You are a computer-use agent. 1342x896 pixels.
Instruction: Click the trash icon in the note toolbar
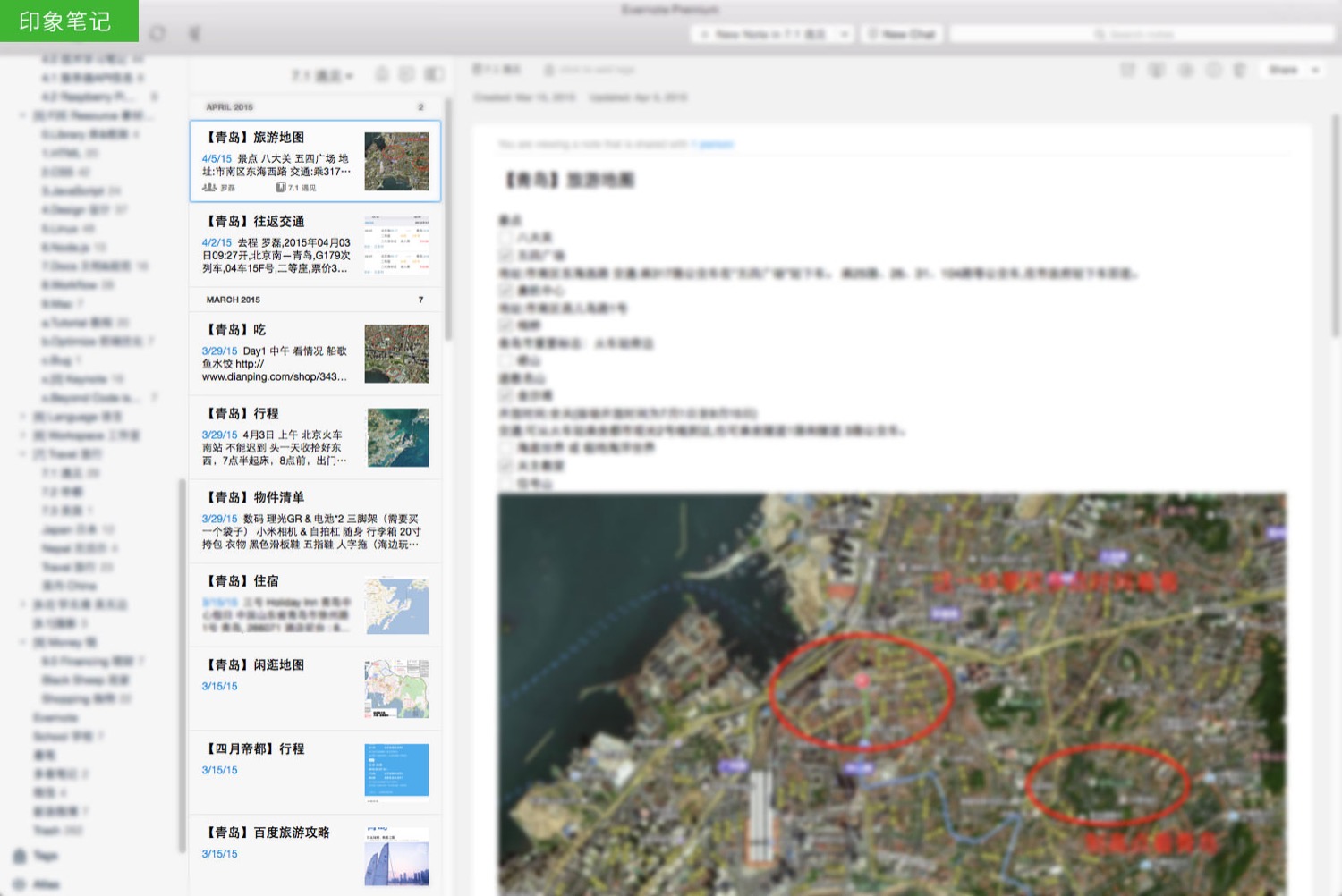[1240, 70]
